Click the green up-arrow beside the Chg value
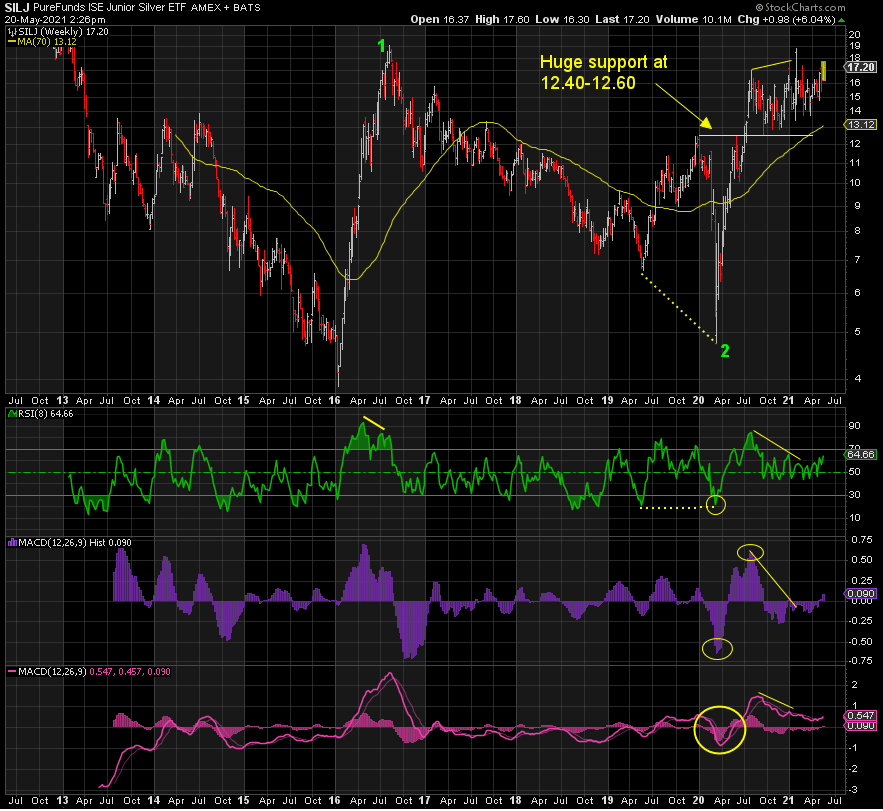883x811 pixels. (842, 20)
